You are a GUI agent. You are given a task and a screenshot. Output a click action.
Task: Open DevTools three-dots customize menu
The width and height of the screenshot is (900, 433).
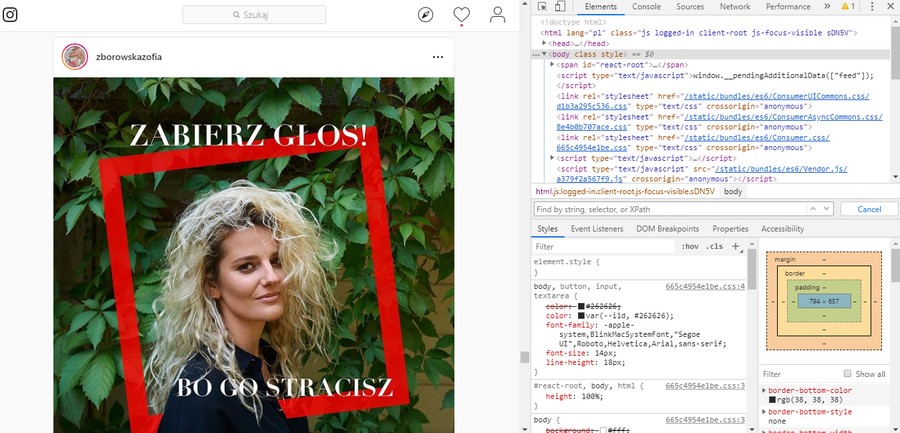tap(872, 6)
